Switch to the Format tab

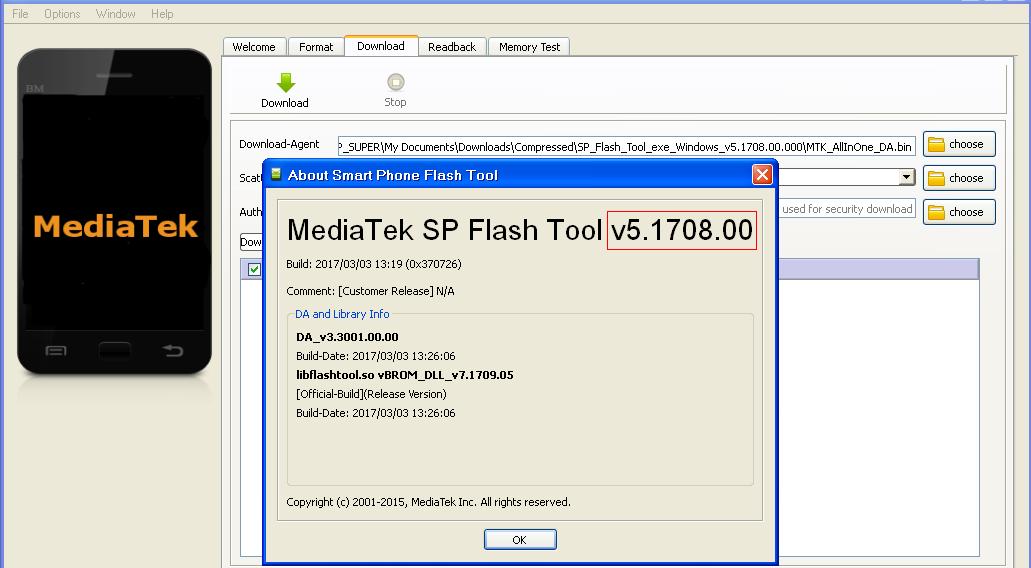[x=316, y=47]
